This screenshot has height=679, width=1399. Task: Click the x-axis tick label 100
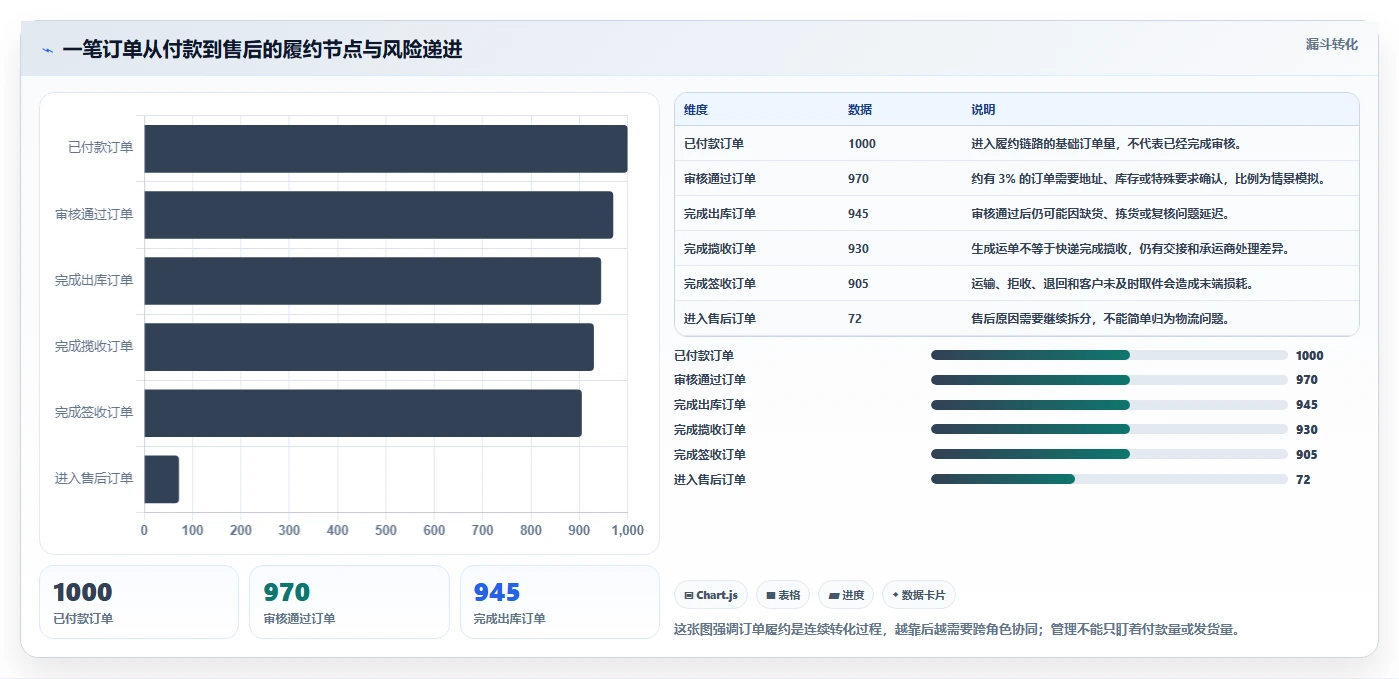193,530
